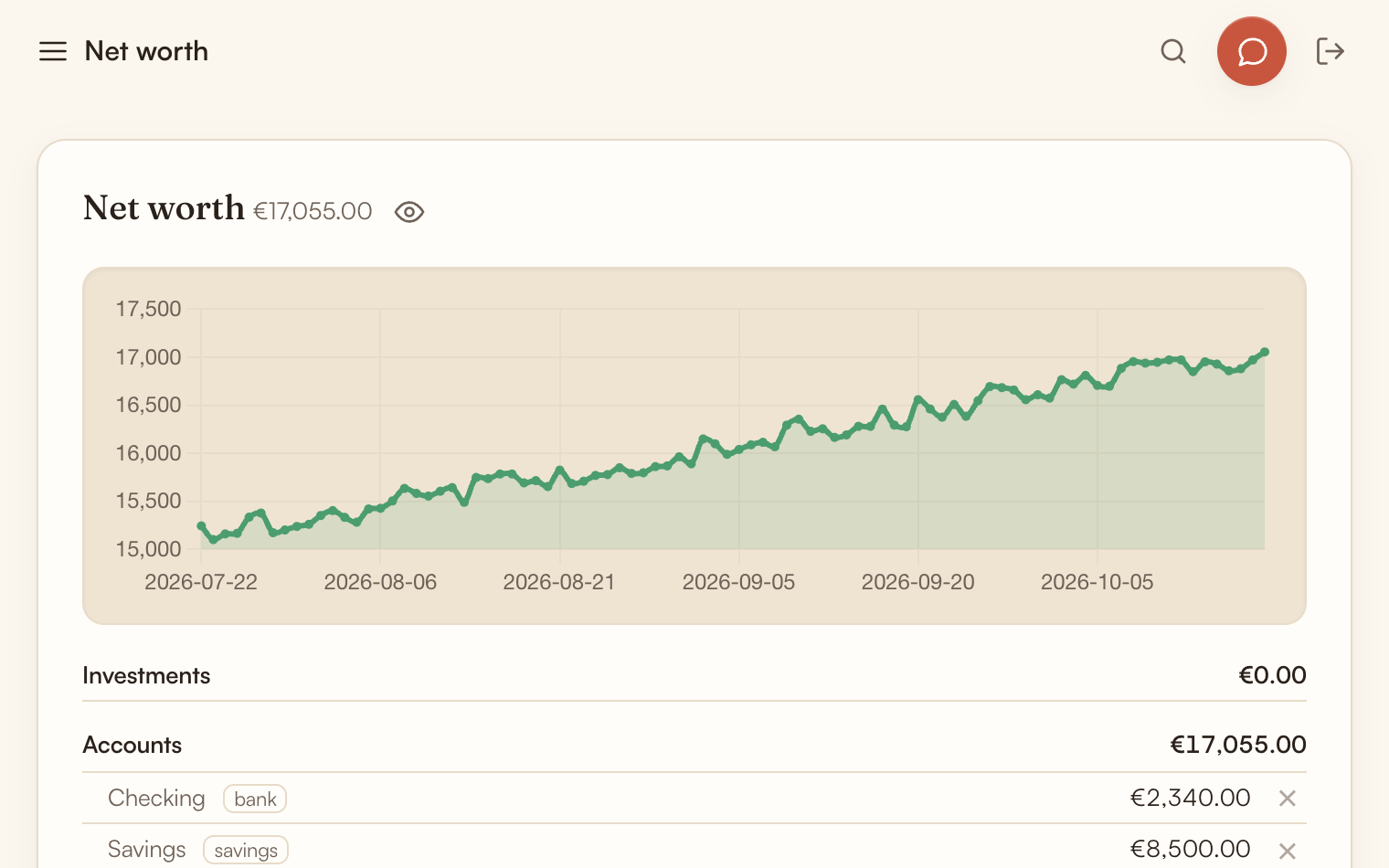Remove the Savings account row

[x=1288, y=851]
